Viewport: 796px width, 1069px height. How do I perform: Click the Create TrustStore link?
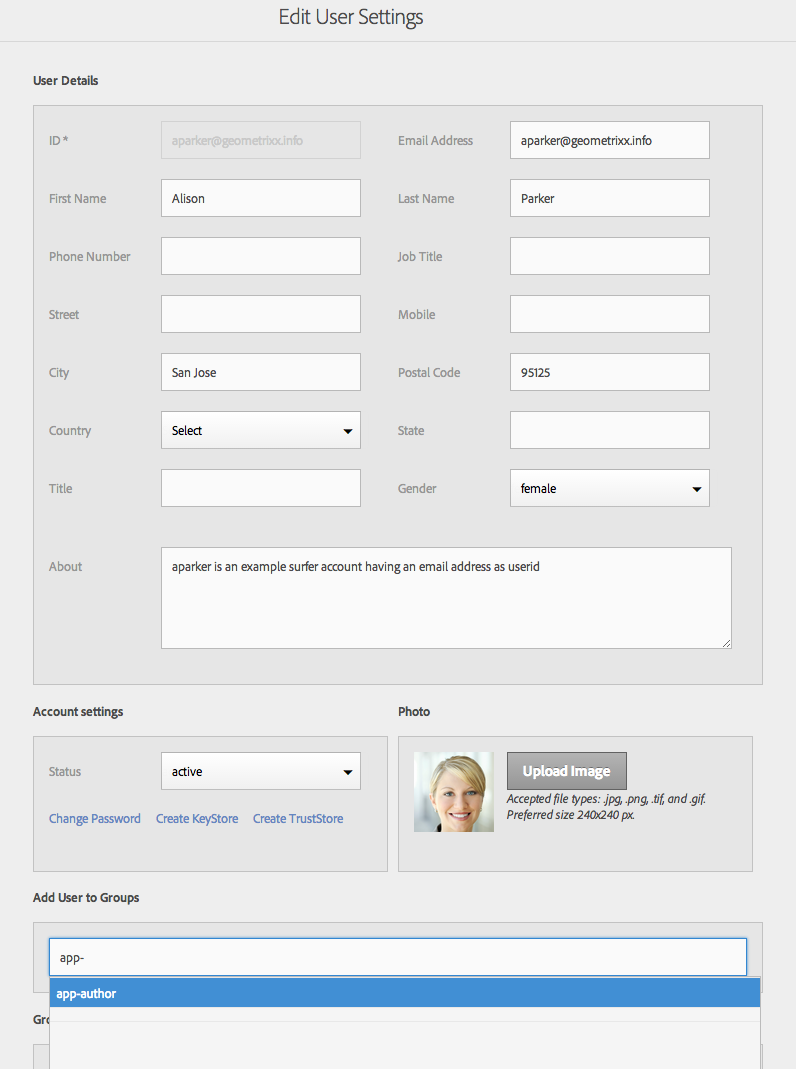[298, 819]
